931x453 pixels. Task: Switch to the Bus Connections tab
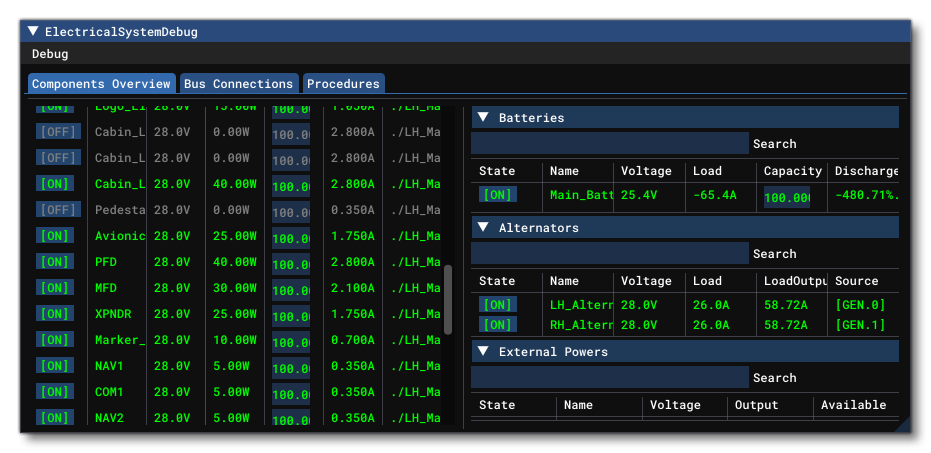(238, 84)
